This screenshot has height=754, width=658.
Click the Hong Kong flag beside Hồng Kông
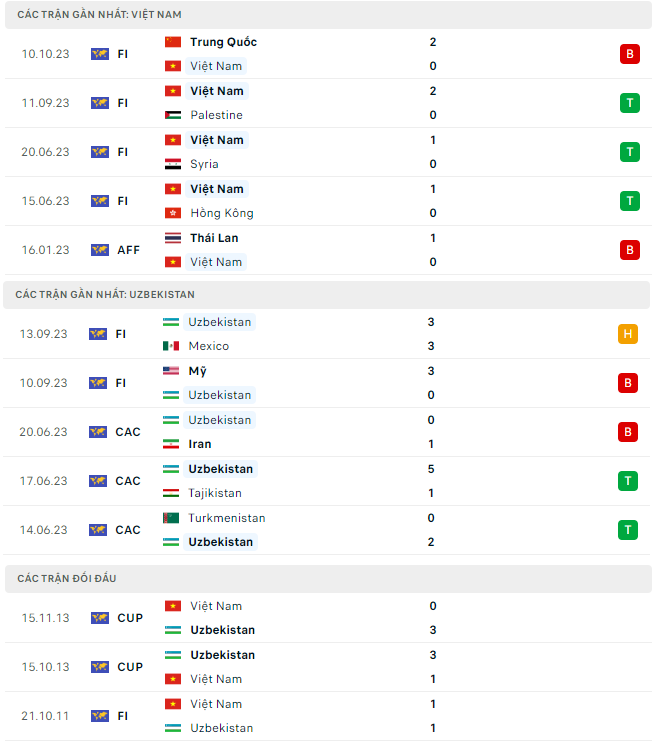coord(173,213)
